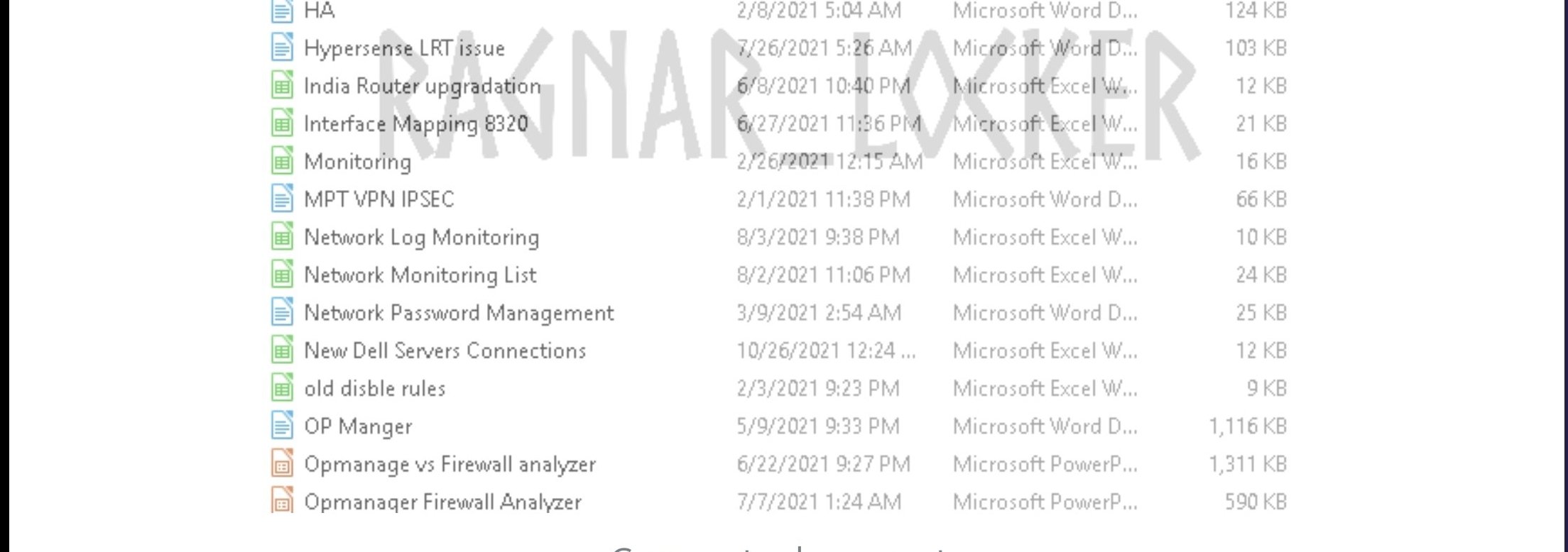Click the Word icon for MPT VPN IPSEC
The width and height of the screenshot is (1568, 552).
[x=282, y=199]
